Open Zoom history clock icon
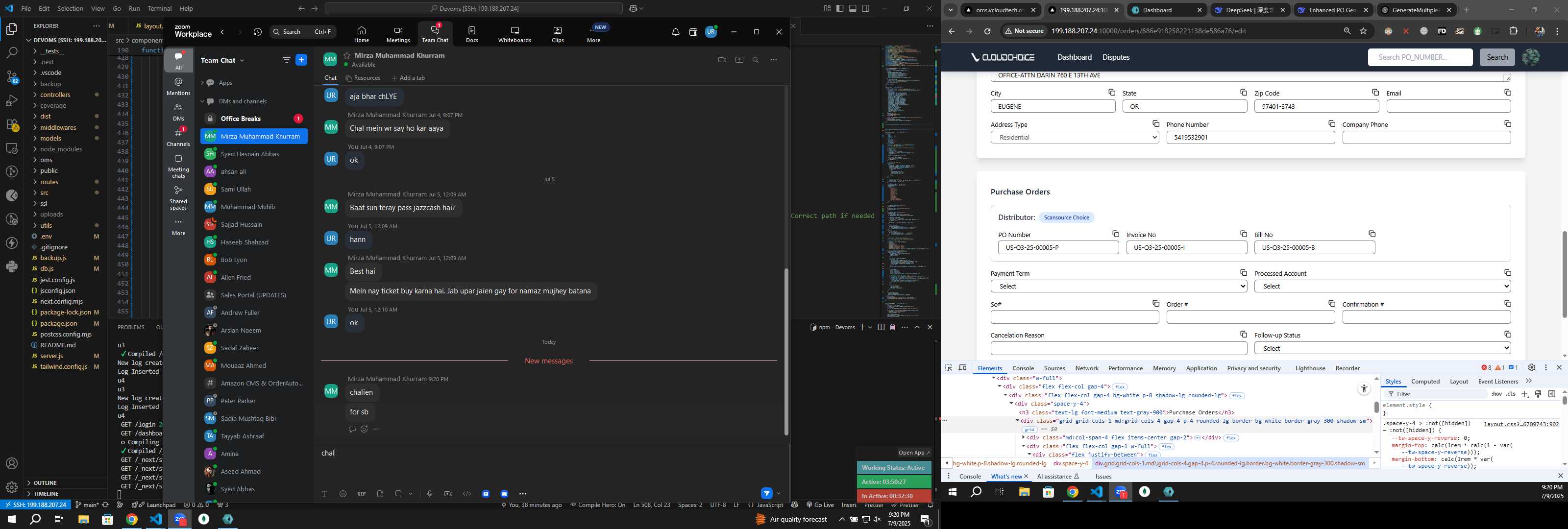 point(257,32)
